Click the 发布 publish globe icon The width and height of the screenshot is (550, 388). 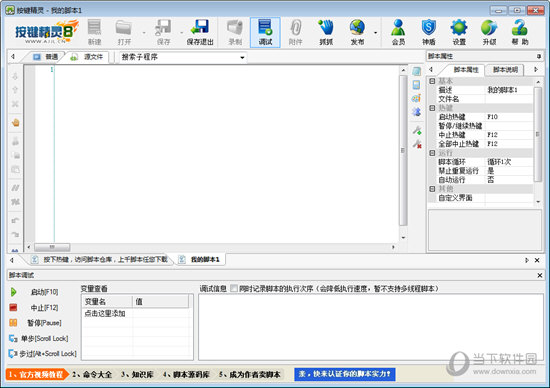(357, 32)
